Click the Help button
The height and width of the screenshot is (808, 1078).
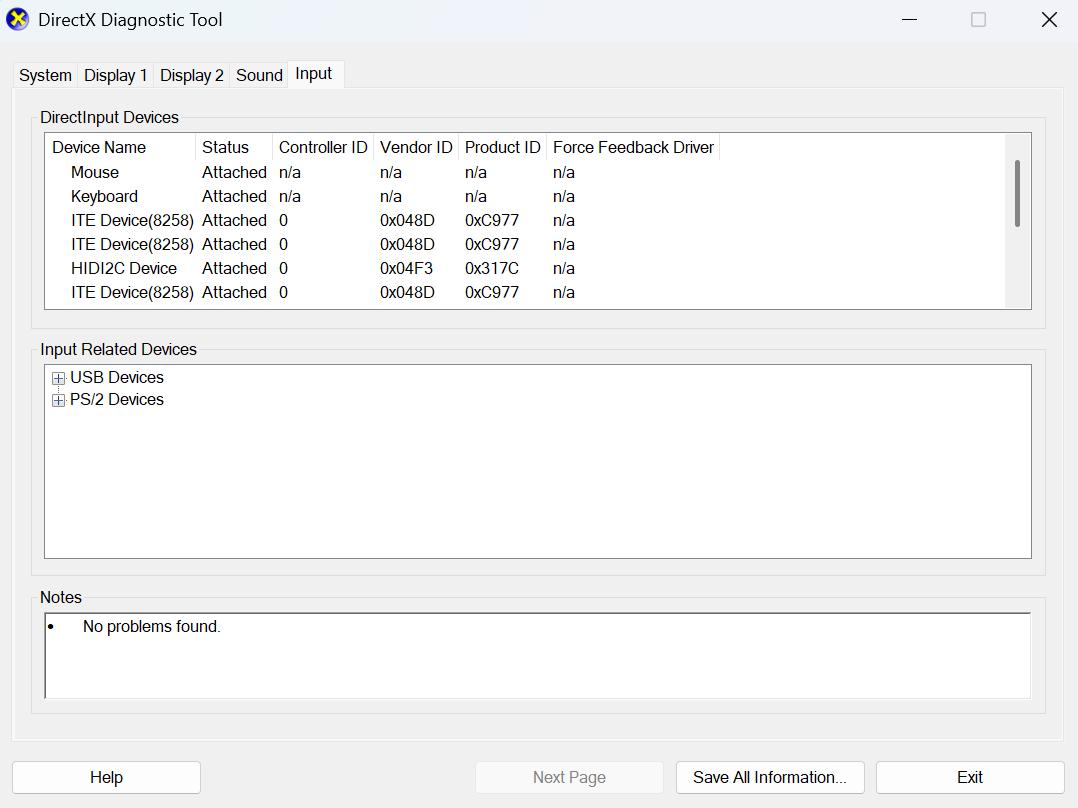106,777
